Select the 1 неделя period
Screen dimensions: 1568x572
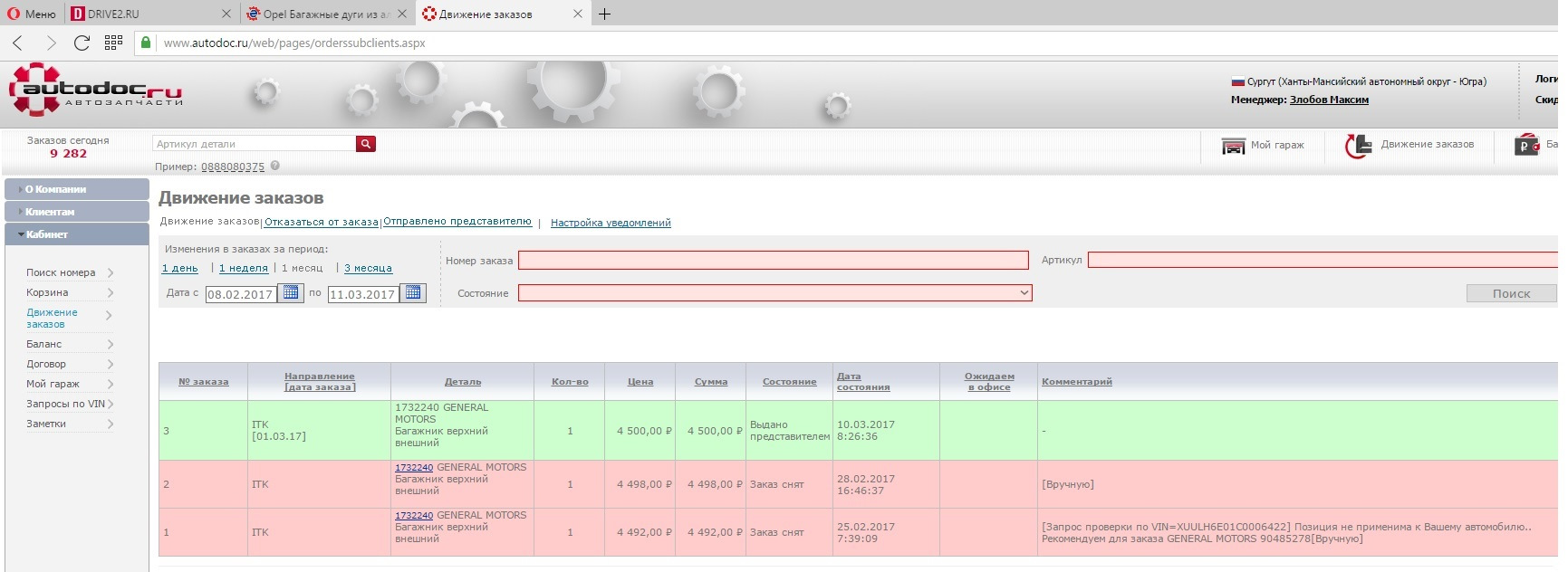point(244,268)
